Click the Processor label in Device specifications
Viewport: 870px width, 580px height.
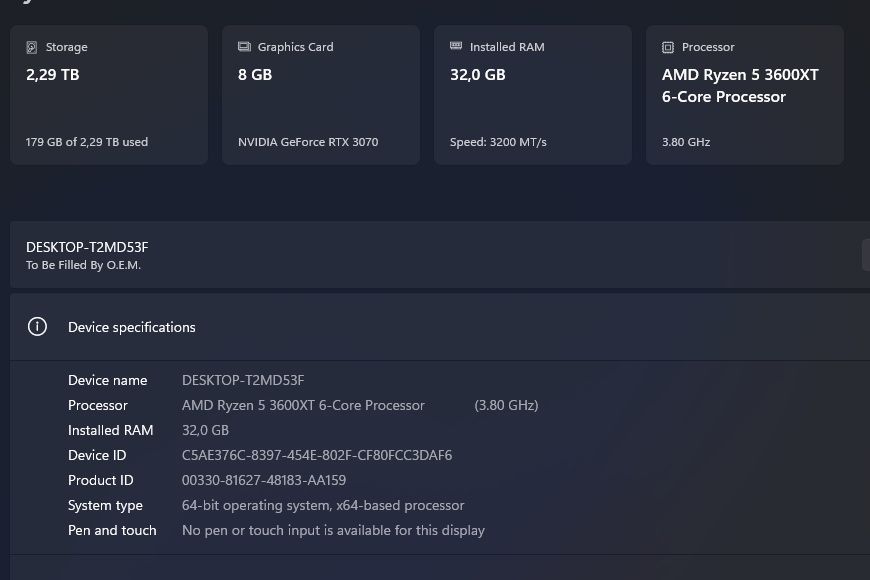point(98,405)
